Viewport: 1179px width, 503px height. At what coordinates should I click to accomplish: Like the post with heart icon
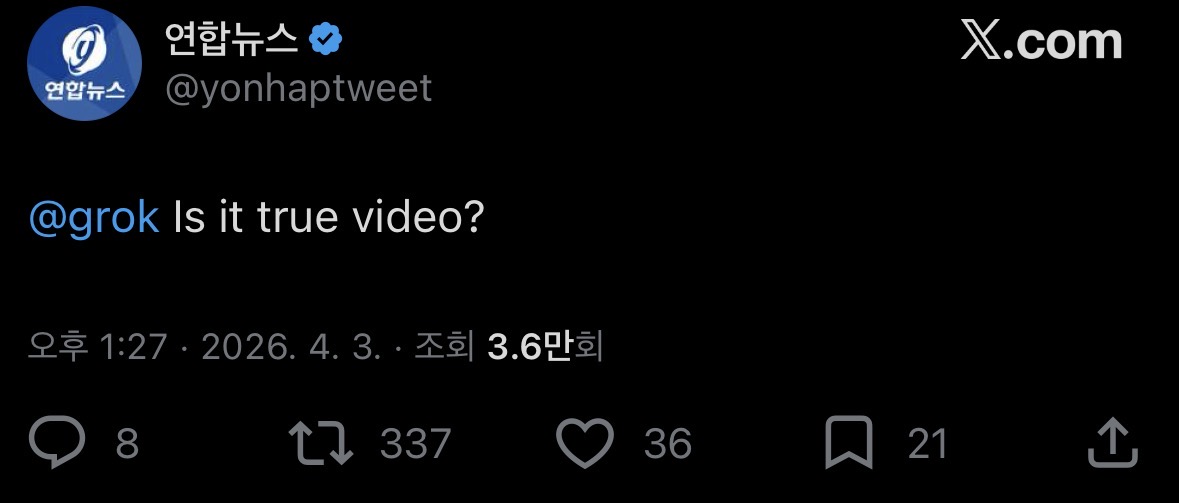tap(584, 443)
